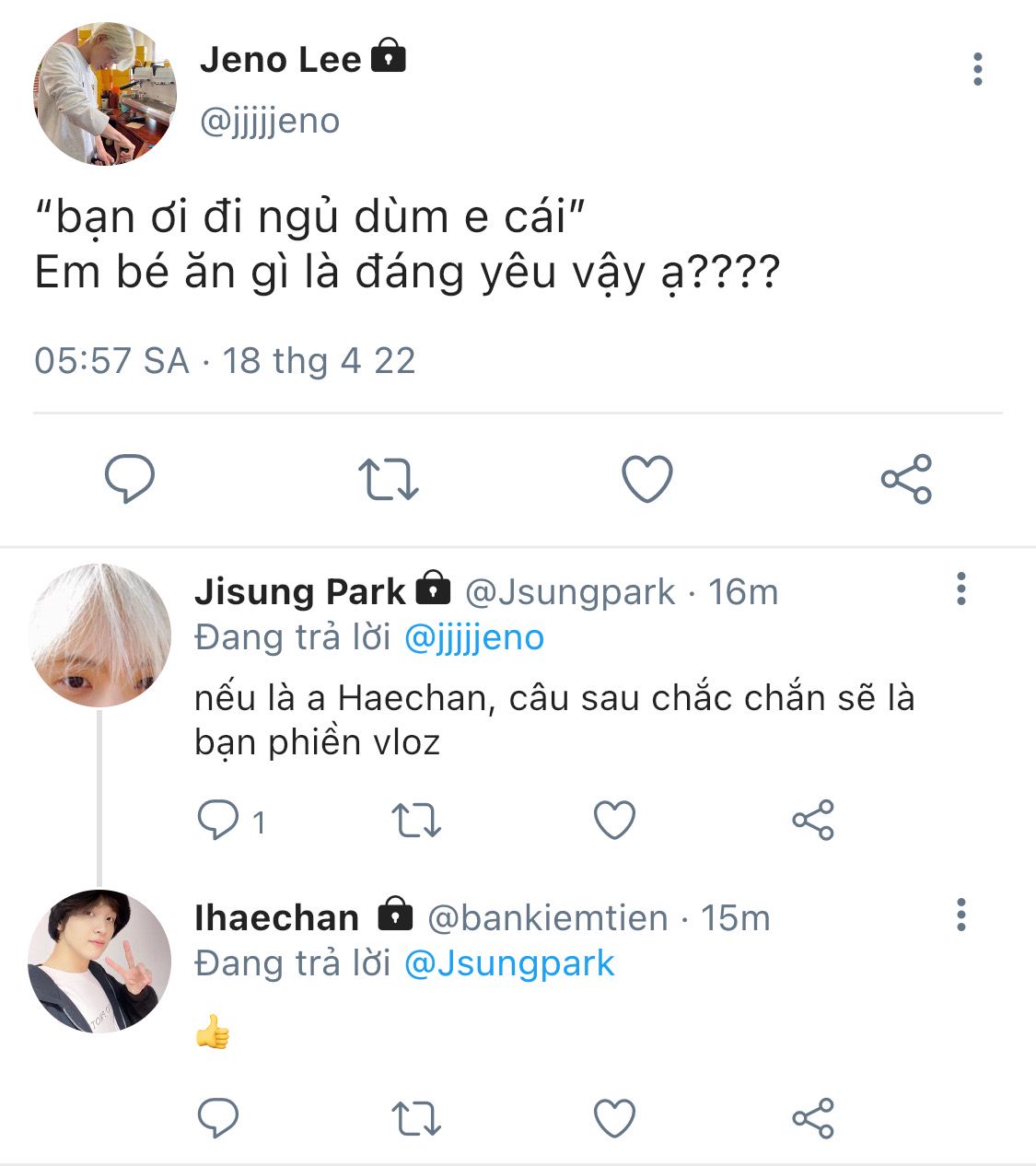Like Jeno Lee's main tweet
1036x1166 pixels.
[646, 479]
